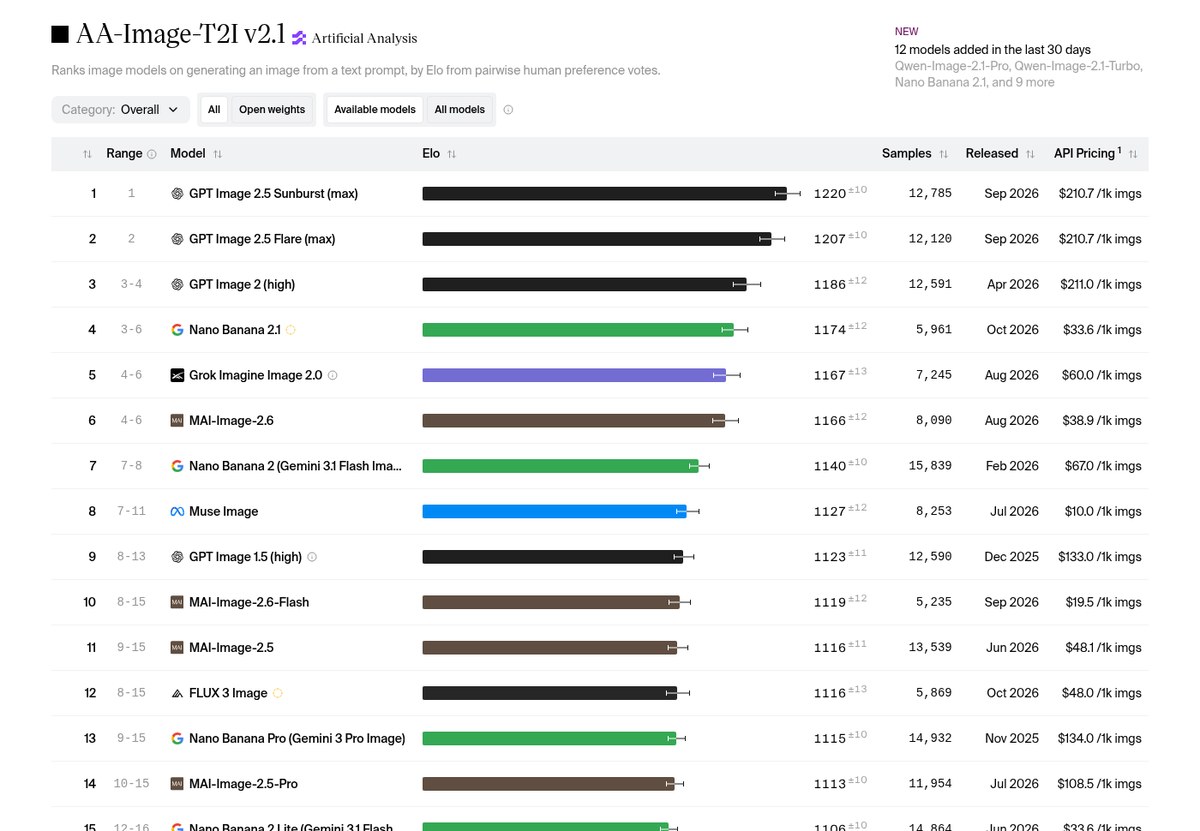
Task: Click the Muse Image model name
Action: click(x=223, y=512)
